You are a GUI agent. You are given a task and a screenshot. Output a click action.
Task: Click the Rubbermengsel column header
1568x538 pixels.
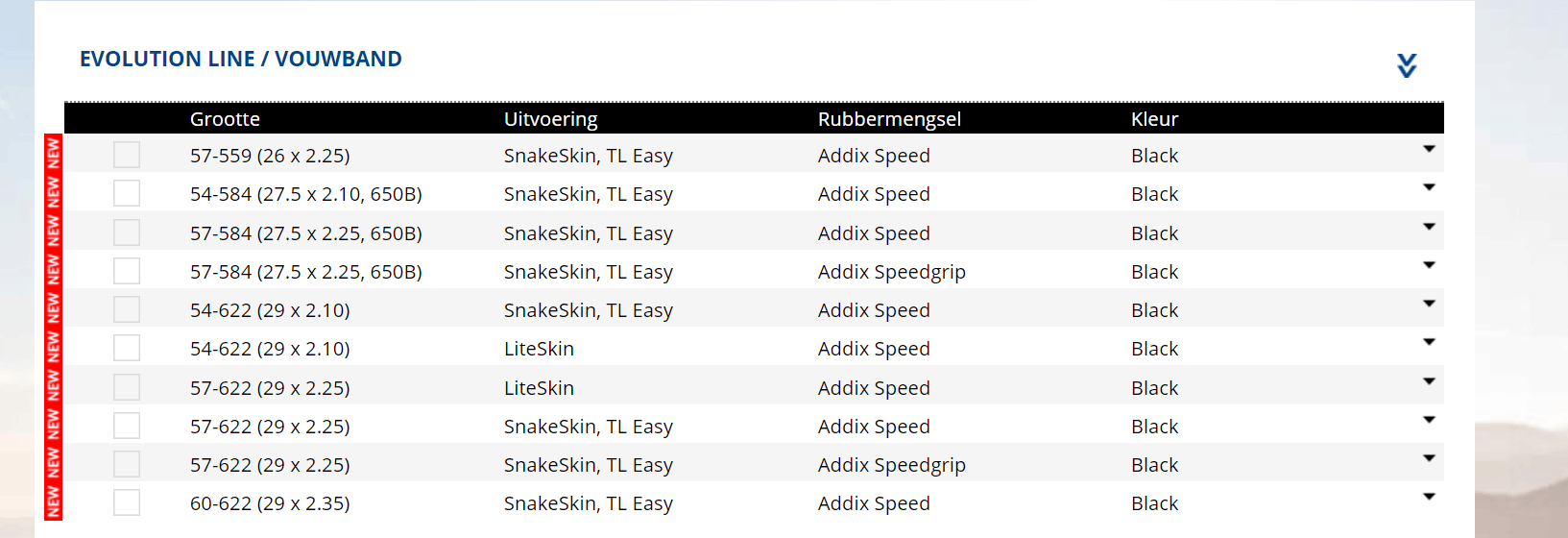point(889,119)
